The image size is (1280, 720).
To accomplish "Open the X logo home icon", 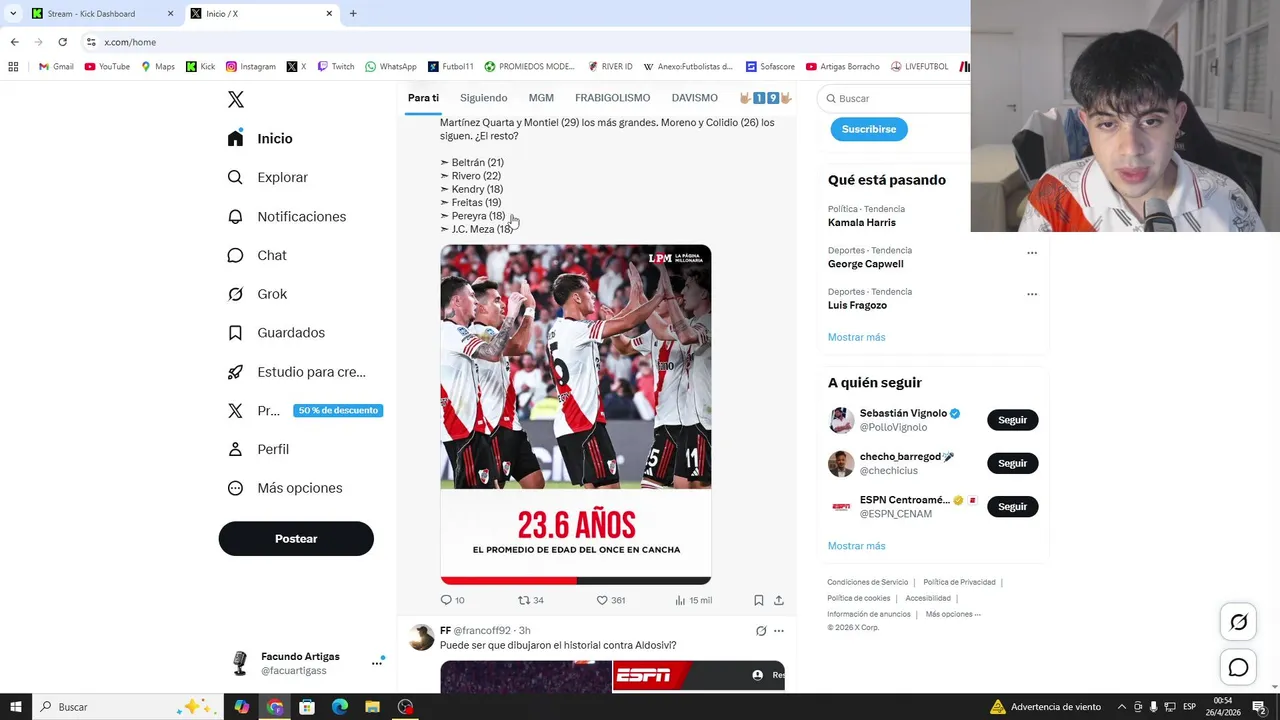I will 236,99.
